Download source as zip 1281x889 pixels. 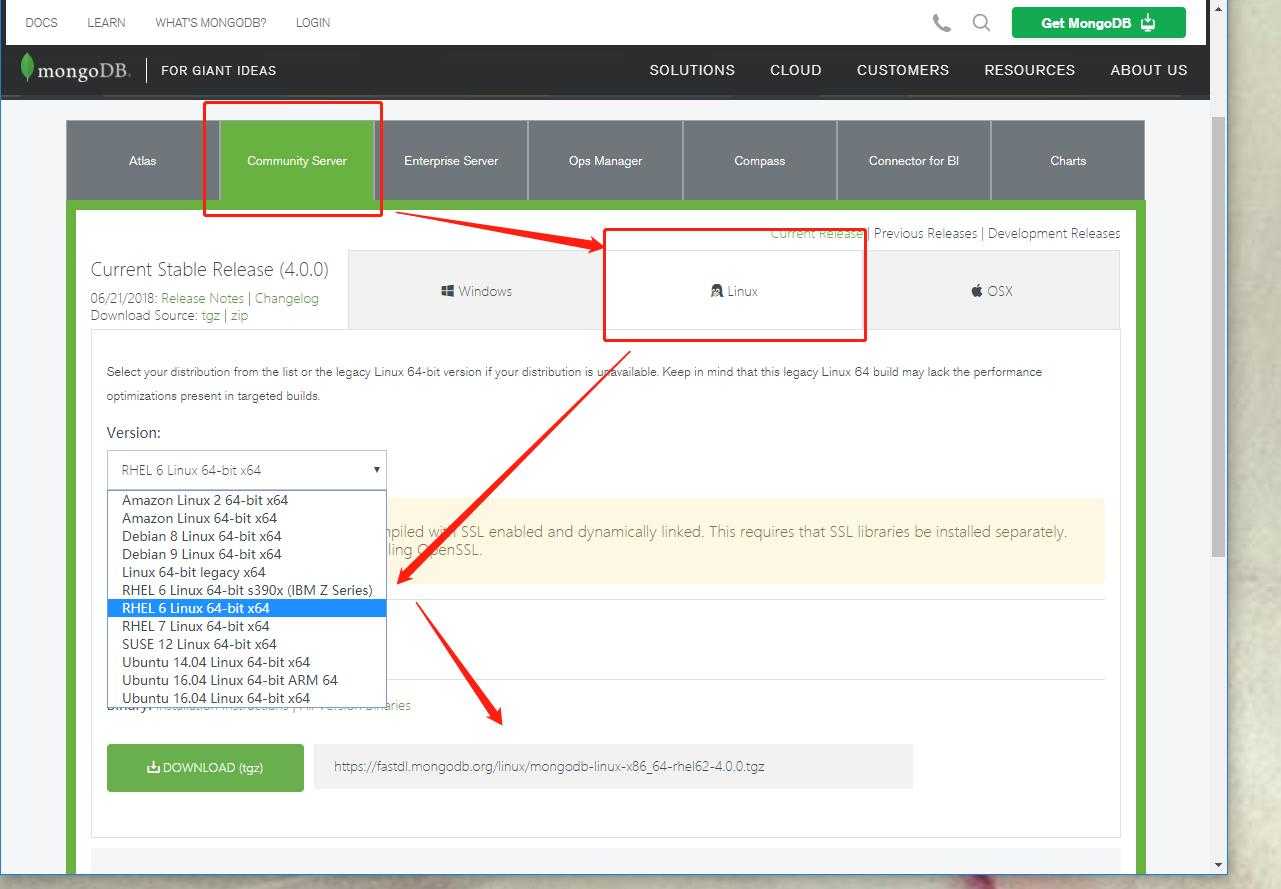(239, 315)
